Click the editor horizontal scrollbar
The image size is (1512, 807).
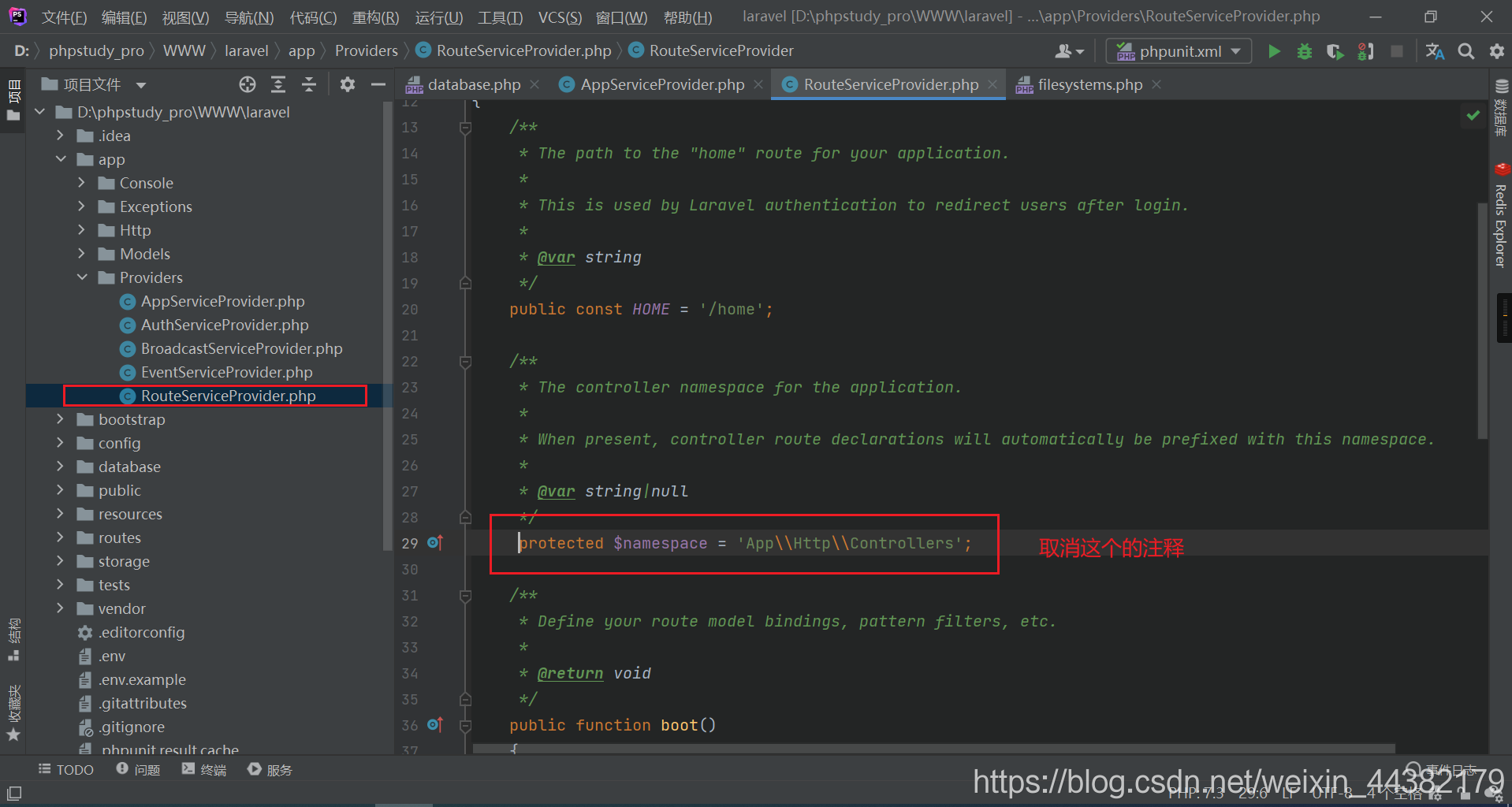click(x=933, y=748)
